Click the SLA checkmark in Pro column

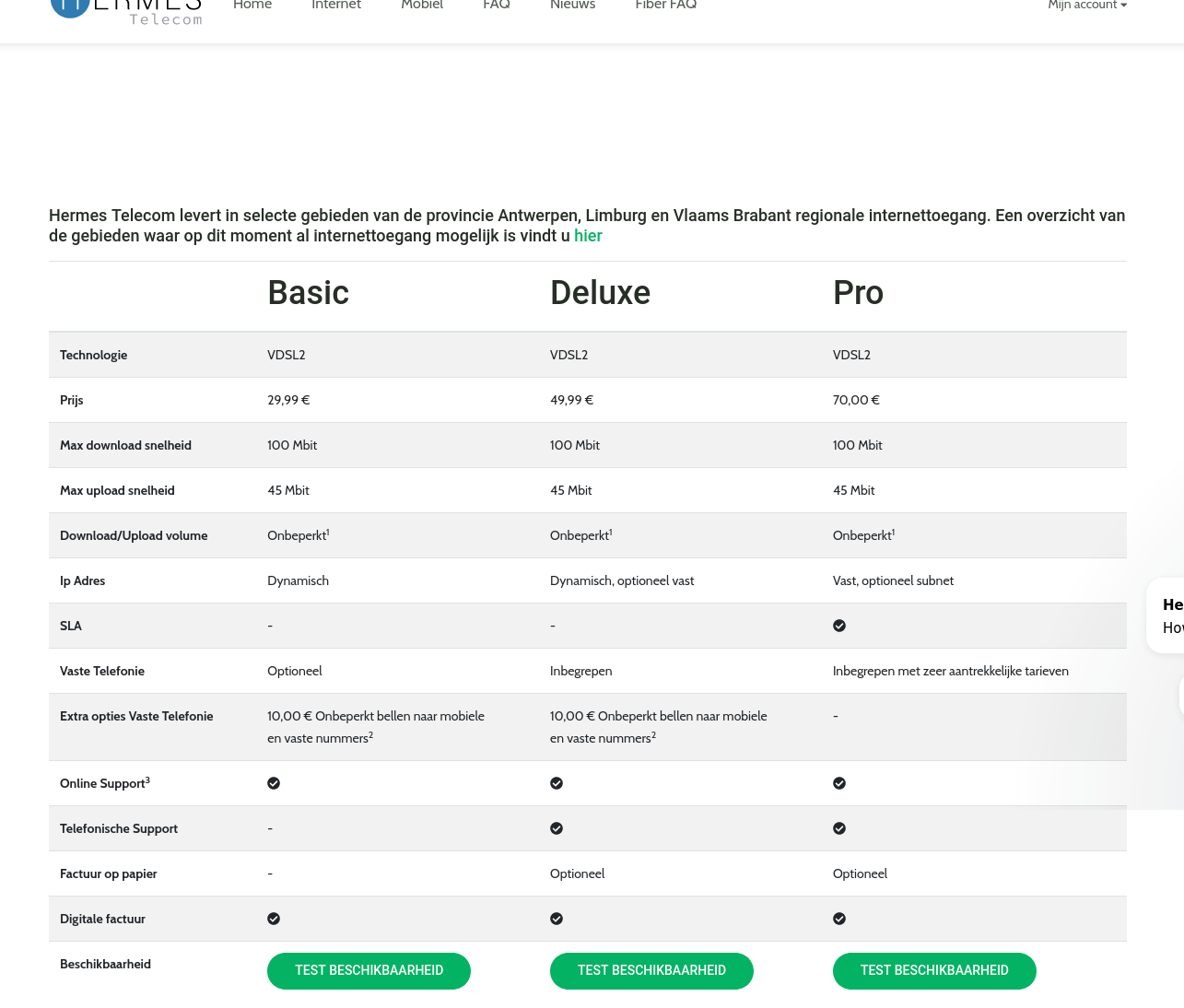839,626
